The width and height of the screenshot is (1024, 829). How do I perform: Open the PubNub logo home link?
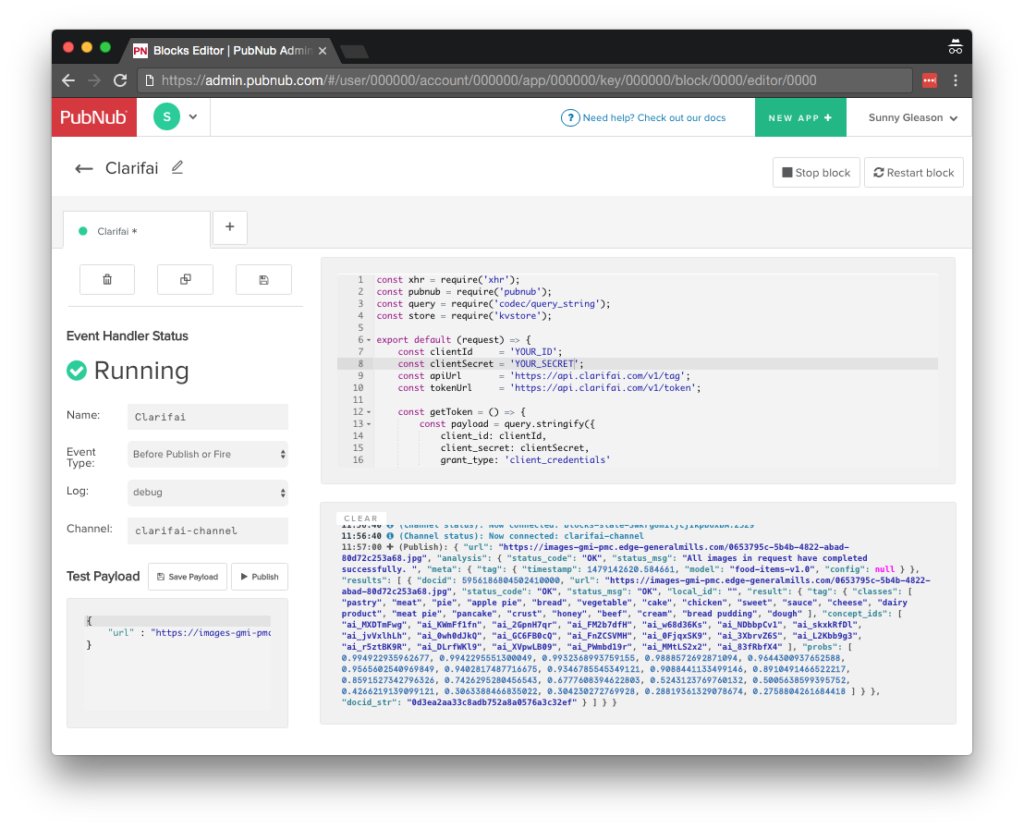[x=94, y=118]
